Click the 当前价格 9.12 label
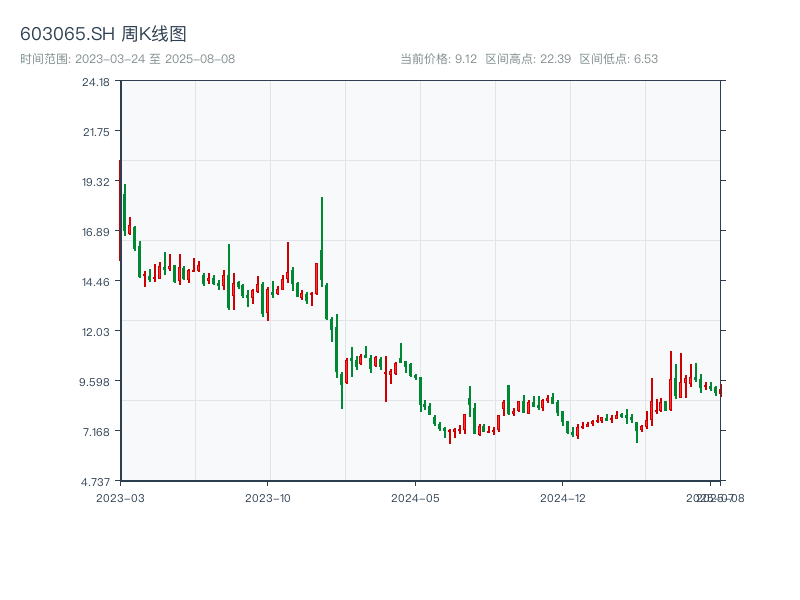Screen dimensions: 800x600 click(438, 59)
